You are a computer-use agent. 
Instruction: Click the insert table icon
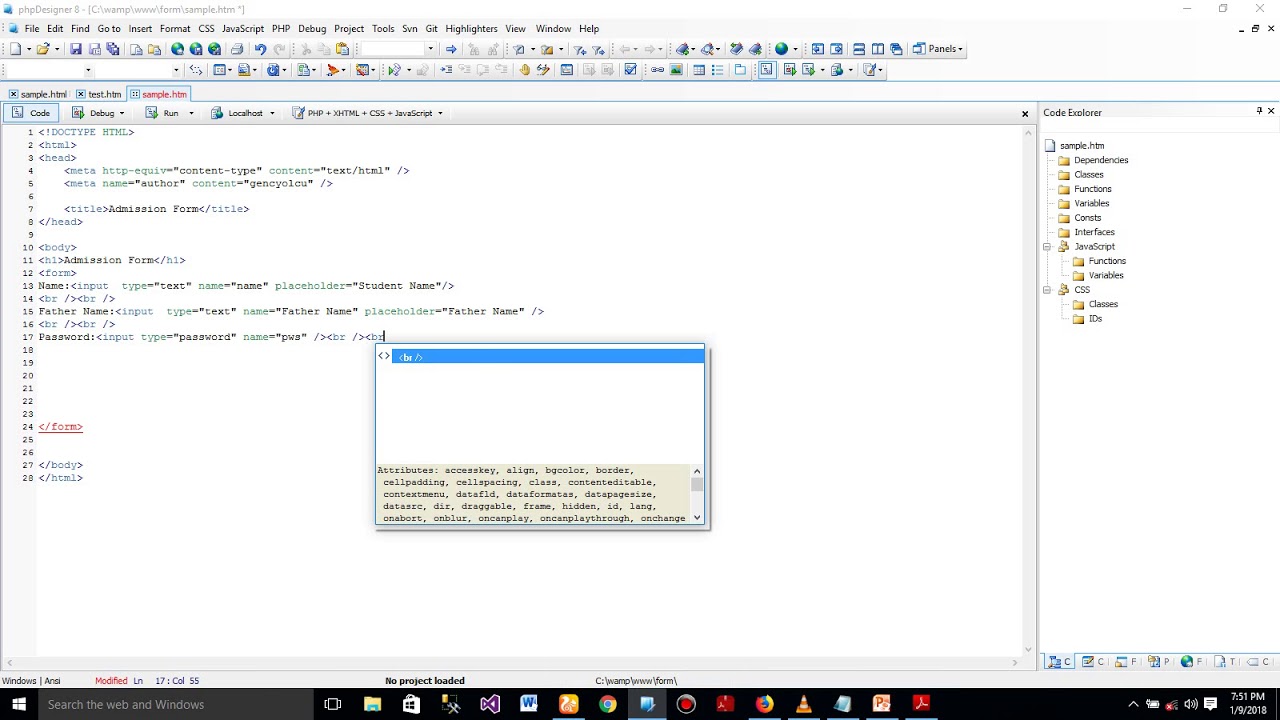pyautogui.click(x=699, y=70)
